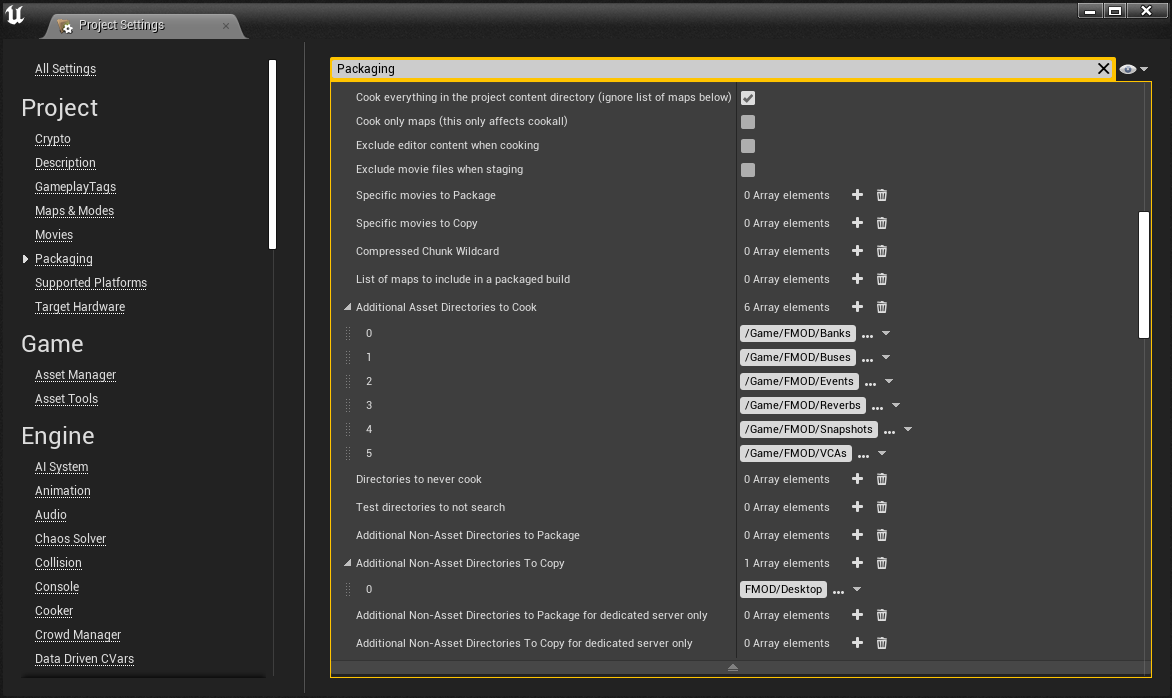Viewport: 1172px width, 698px height.
Task: Open the Audio engine settings section
Action: coord(50,515)
